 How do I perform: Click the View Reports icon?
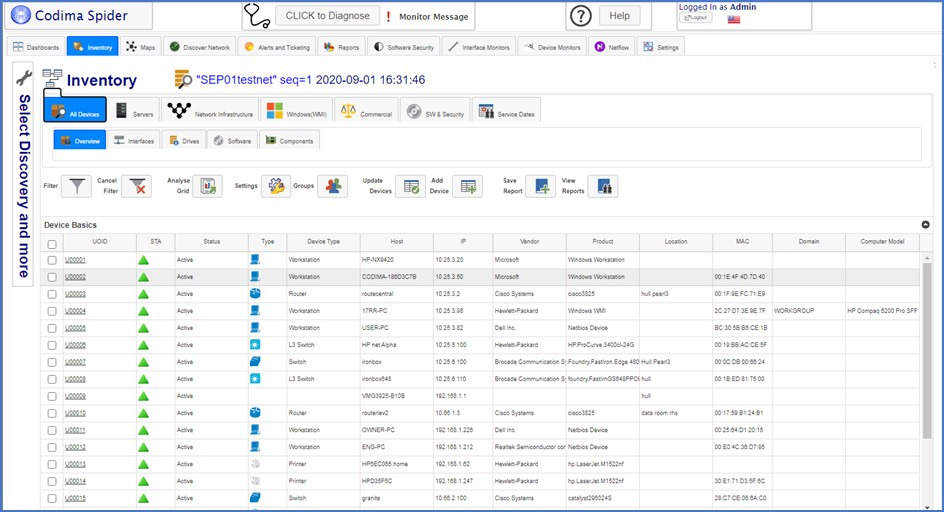coord(603,186)
